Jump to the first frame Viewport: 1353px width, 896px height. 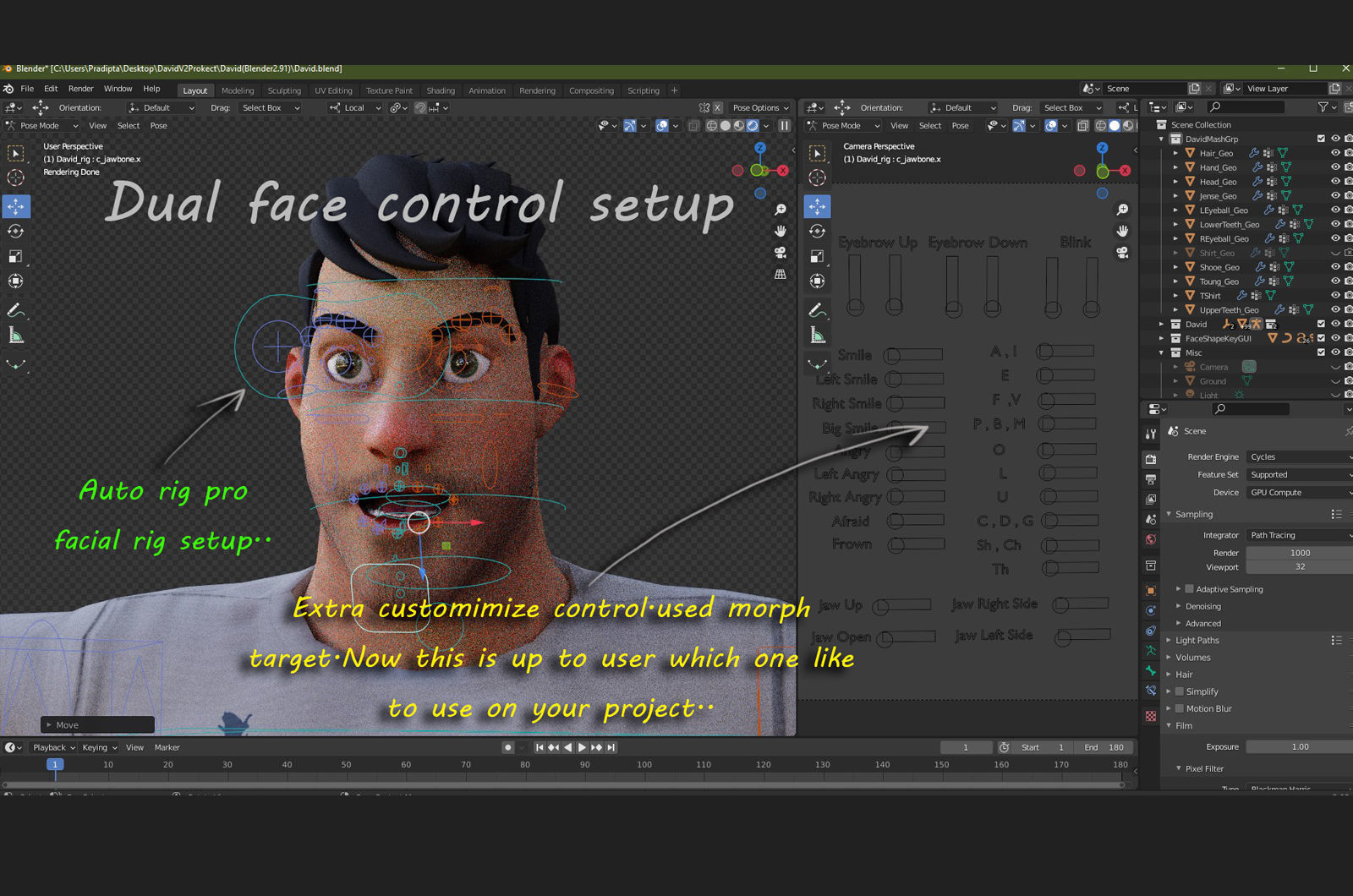coord(539,747)
